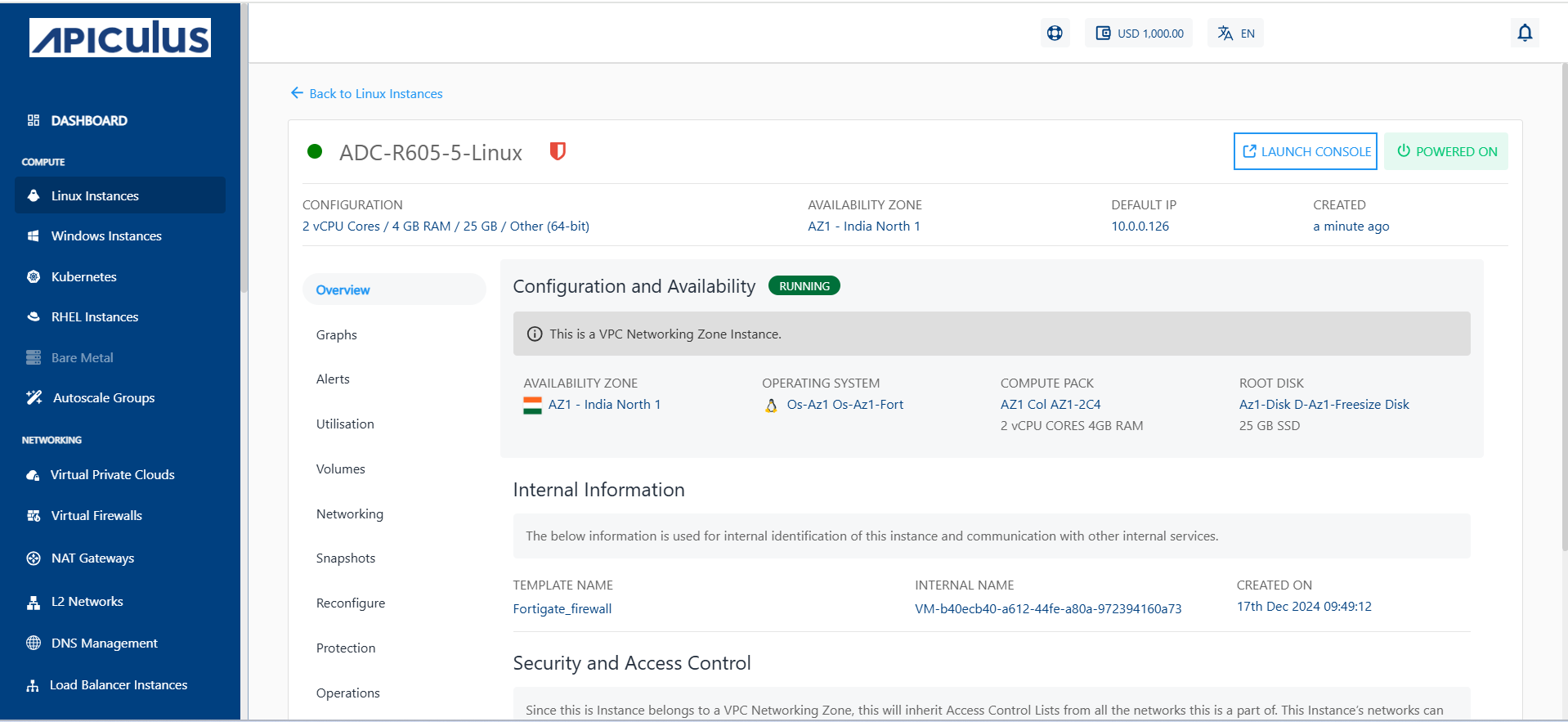Click the Autoscale Groups wand icon
The height and width of the screenshot is (722, 1568).
point(34,397)
